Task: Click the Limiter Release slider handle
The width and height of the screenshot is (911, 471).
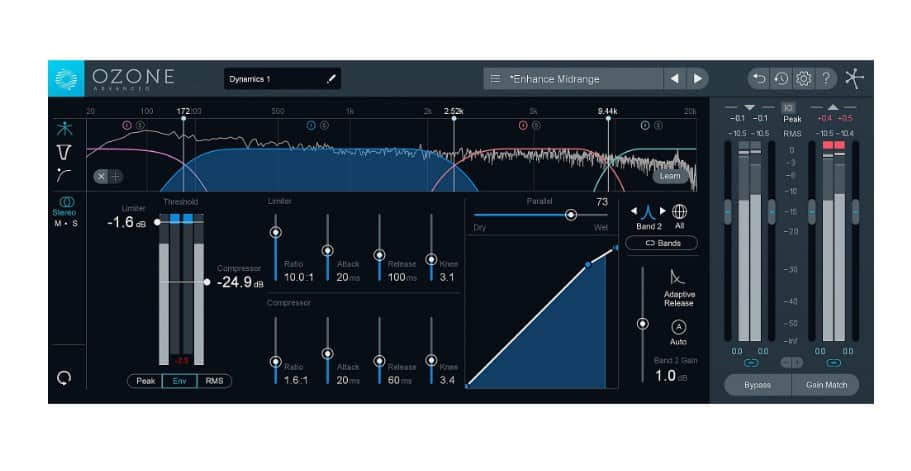Action: click(379, 255)
